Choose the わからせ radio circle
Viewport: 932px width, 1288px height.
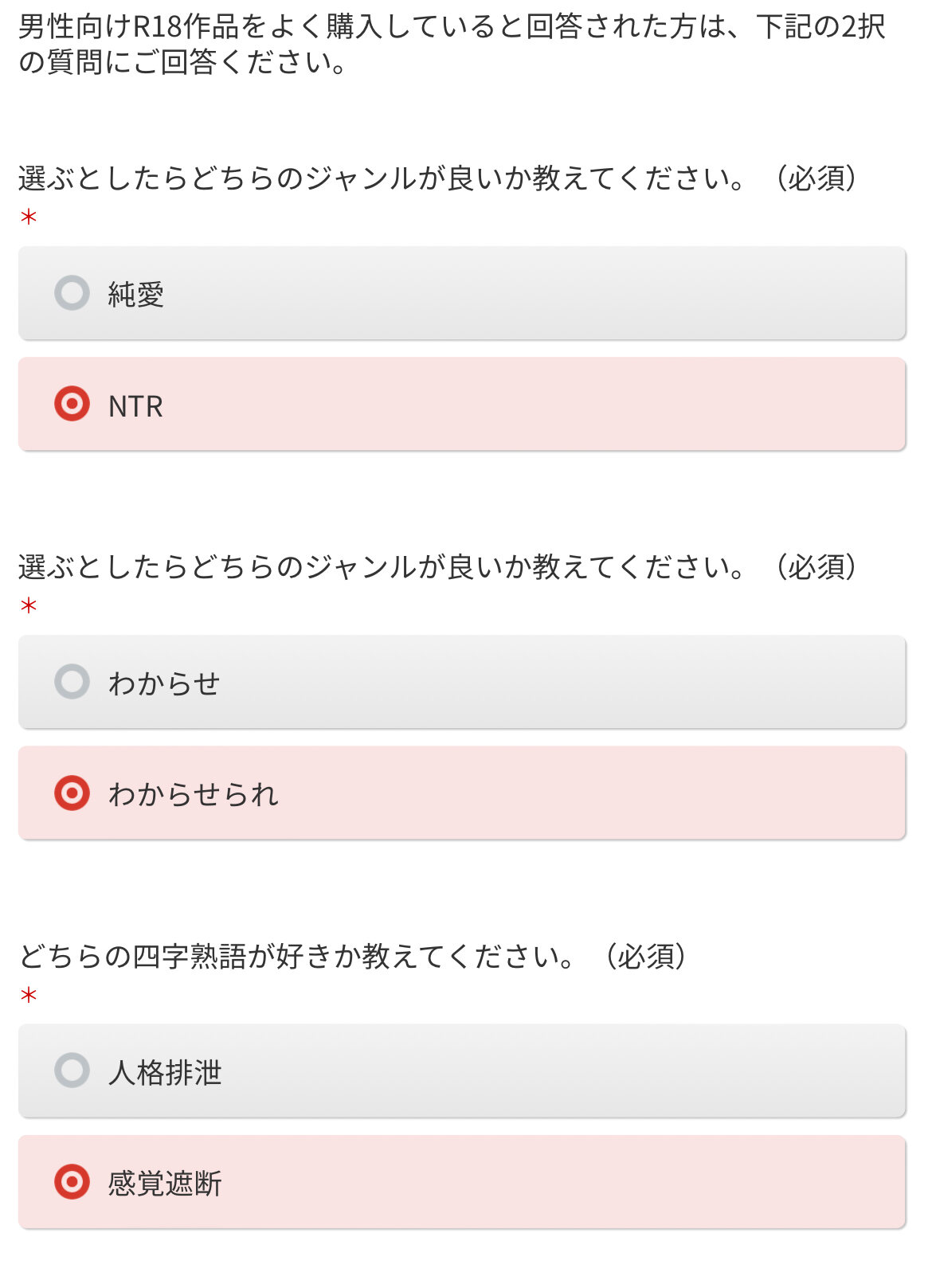72,682
